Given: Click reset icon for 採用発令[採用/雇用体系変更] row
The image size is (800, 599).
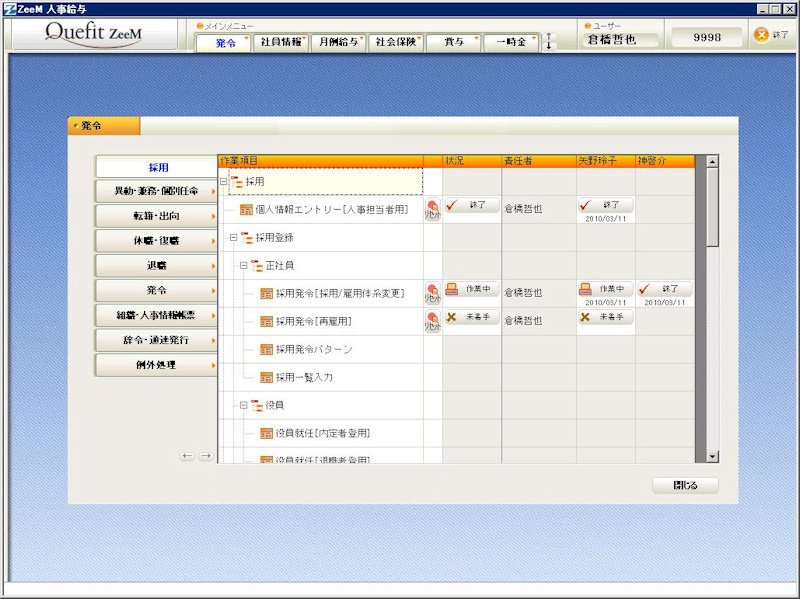Looking at the screenshot, I should pos(433,294).
